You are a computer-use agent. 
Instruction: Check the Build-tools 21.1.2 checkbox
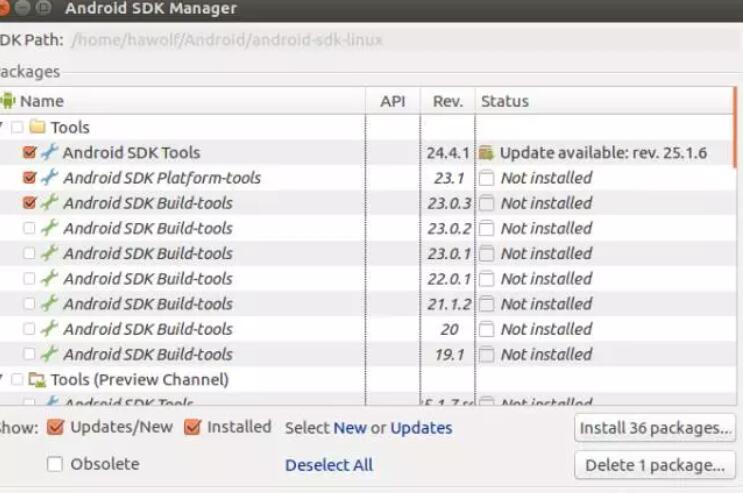(29, 303)
